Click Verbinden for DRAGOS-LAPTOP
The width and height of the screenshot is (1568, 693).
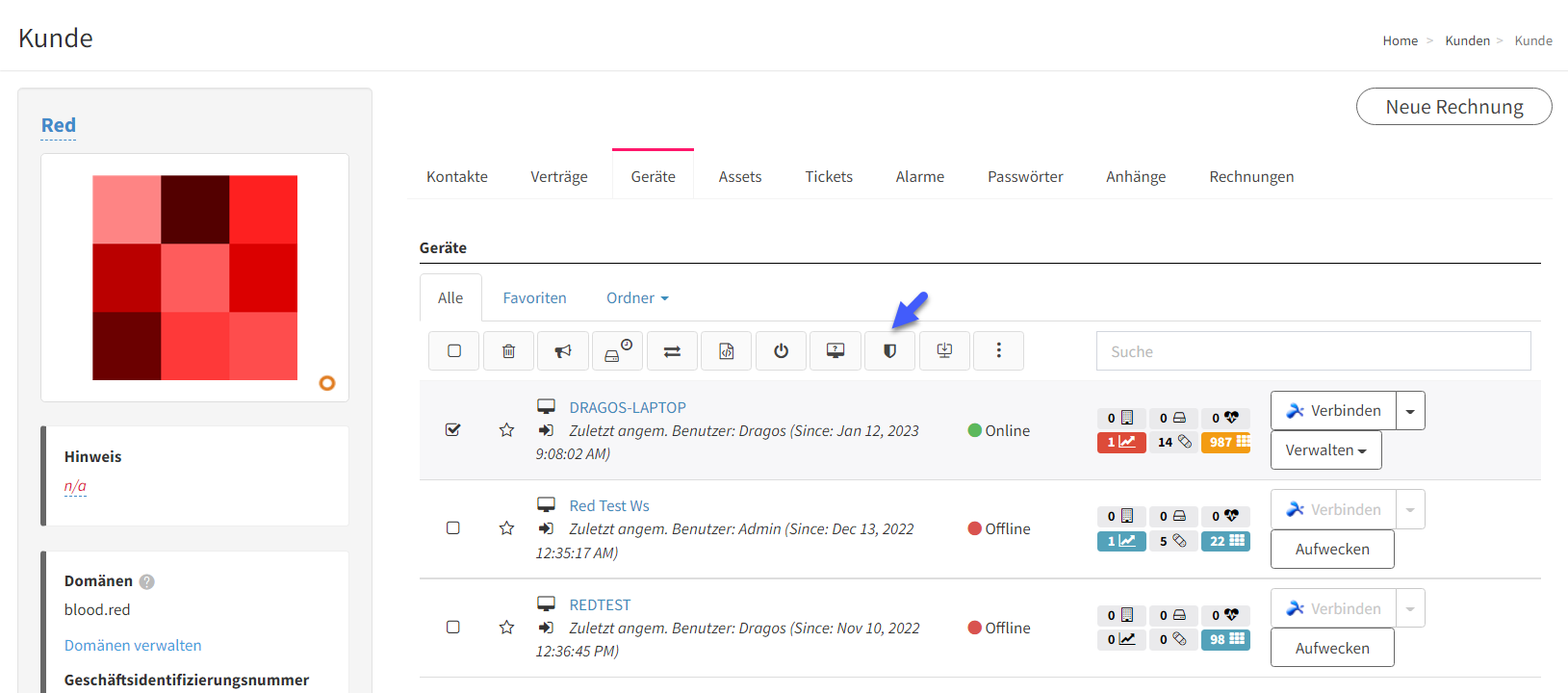coord(1333,411)
